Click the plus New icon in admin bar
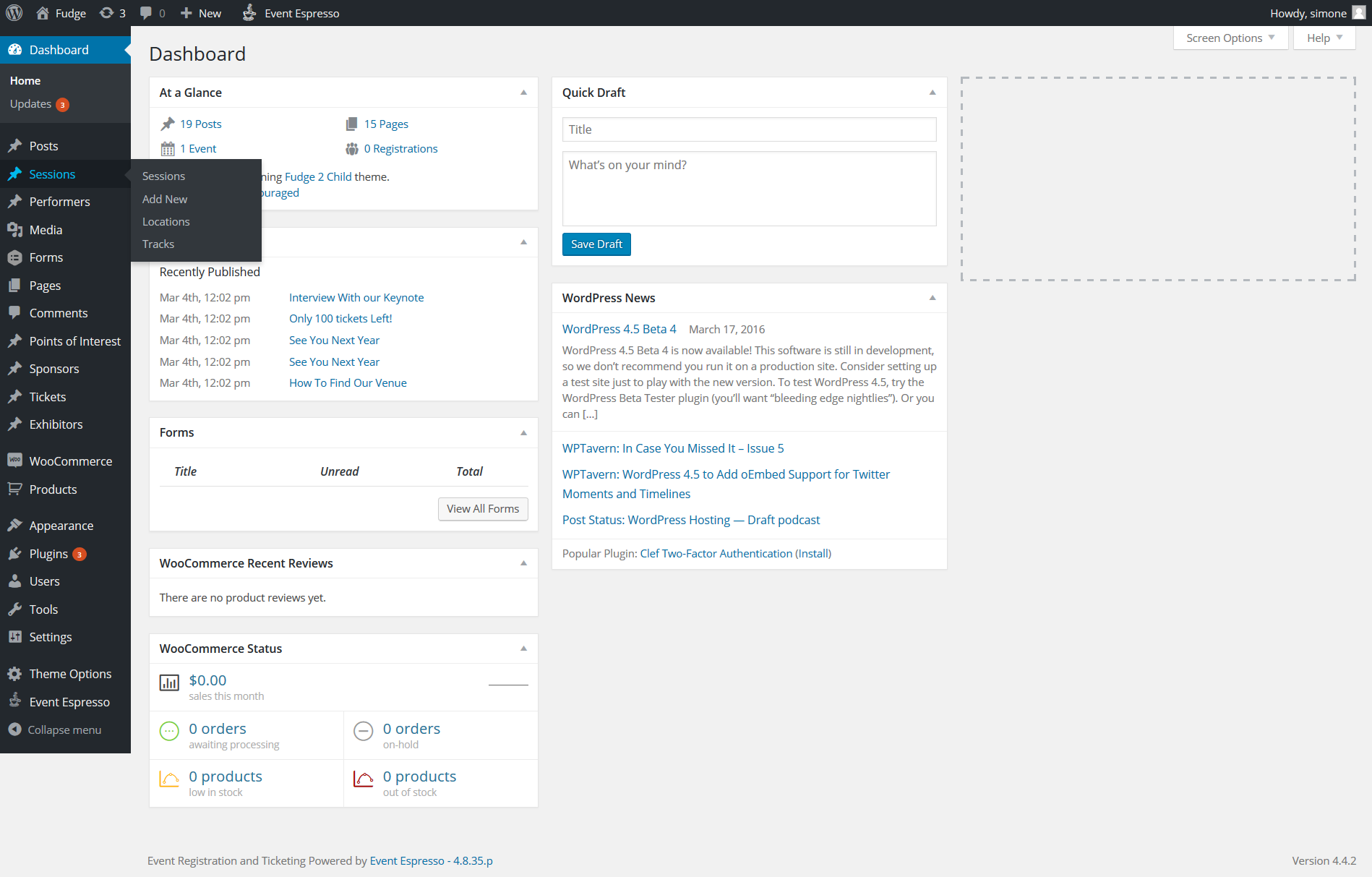Viewport: 1372px width, 877px height. 186,13
